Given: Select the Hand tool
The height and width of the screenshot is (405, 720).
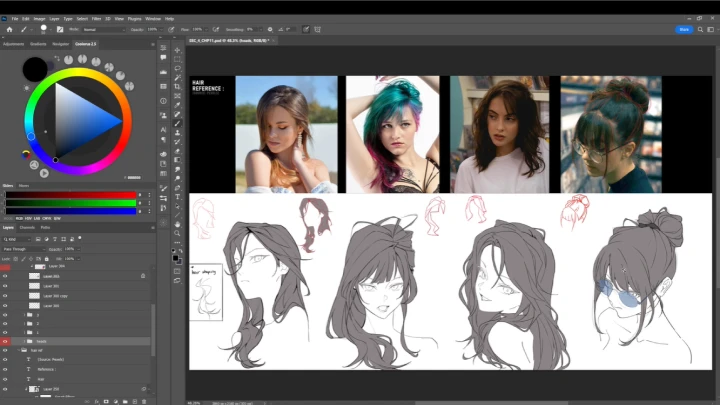Looking at the screenshot, I should 177,225.
